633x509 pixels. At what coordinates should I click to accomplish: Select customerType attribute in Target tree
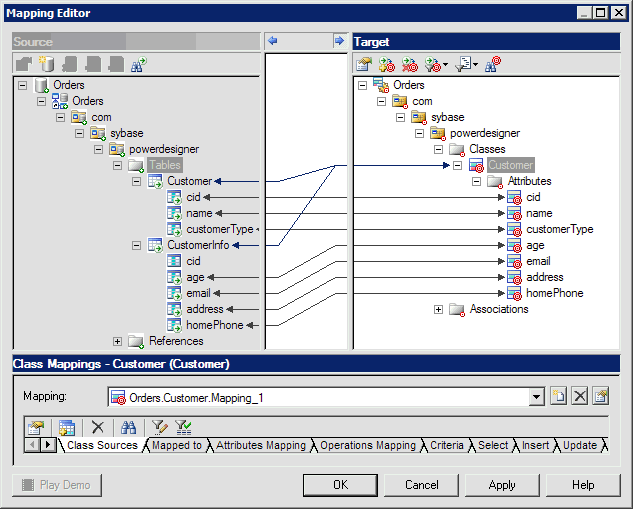(560, 229)
